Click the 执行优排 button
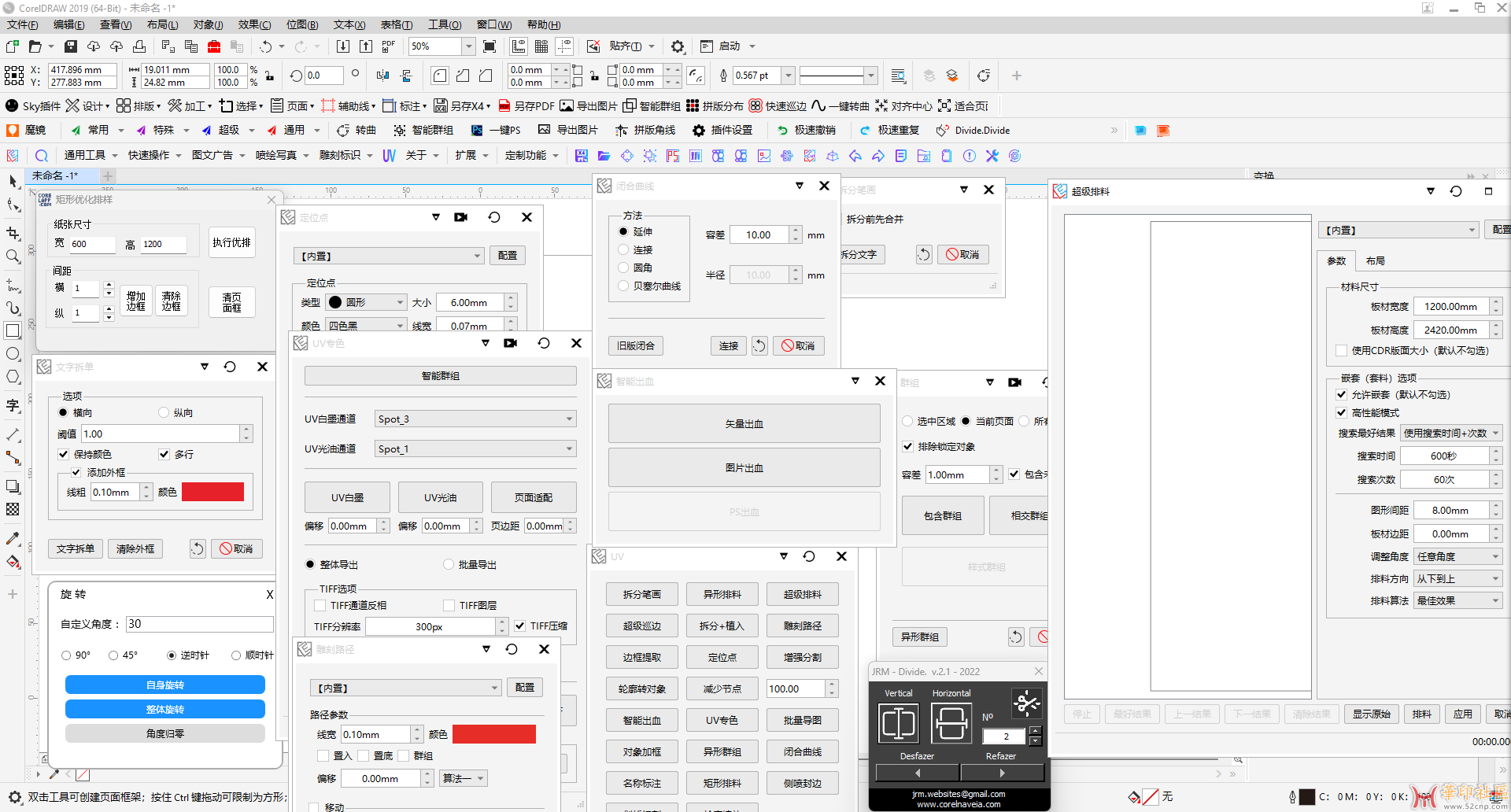The image size is (1511, 812). [232, 242]
